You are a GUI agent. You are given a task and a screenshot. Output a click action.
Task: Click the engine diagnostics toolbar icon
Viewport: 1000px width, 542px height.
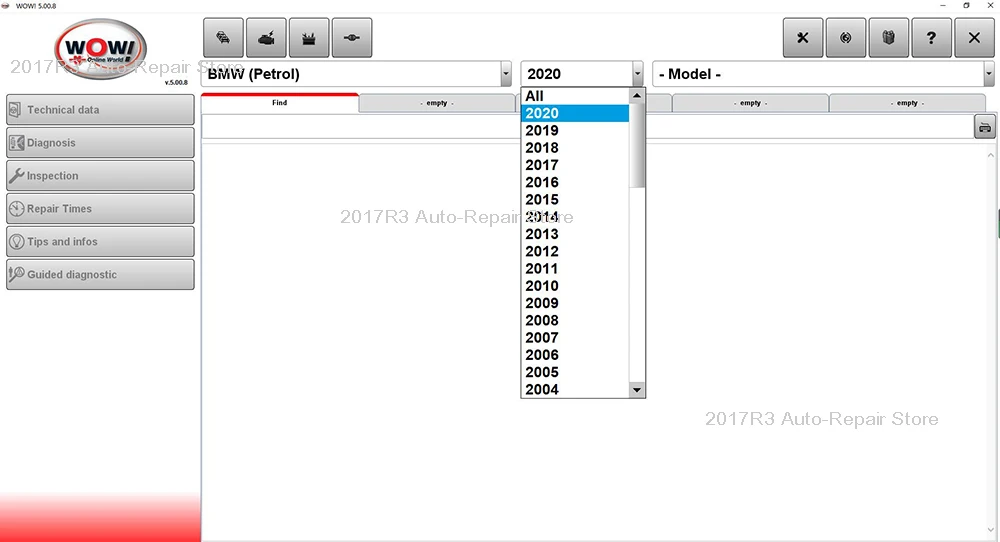[267, 38]
